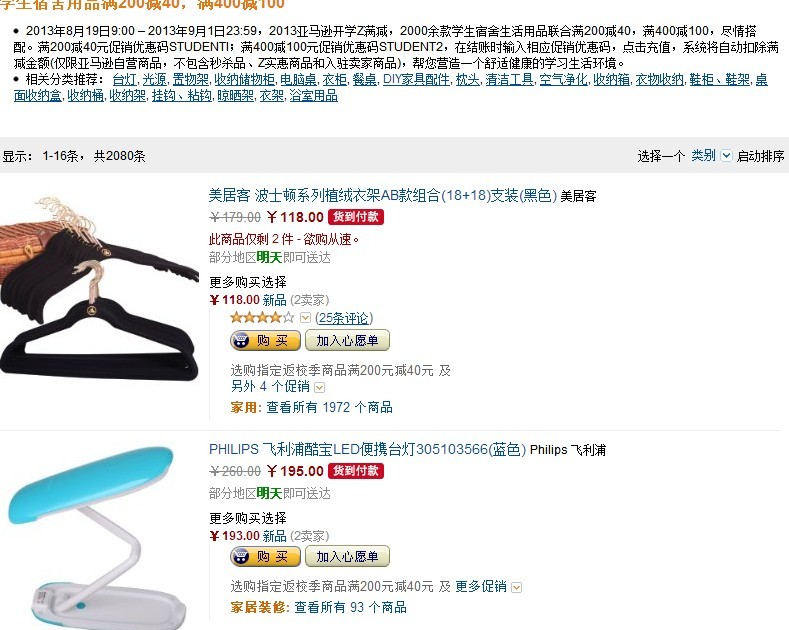Click the black velvet hangers product image
The width and height of the screenshot is (789, 630).
point(100,287)
